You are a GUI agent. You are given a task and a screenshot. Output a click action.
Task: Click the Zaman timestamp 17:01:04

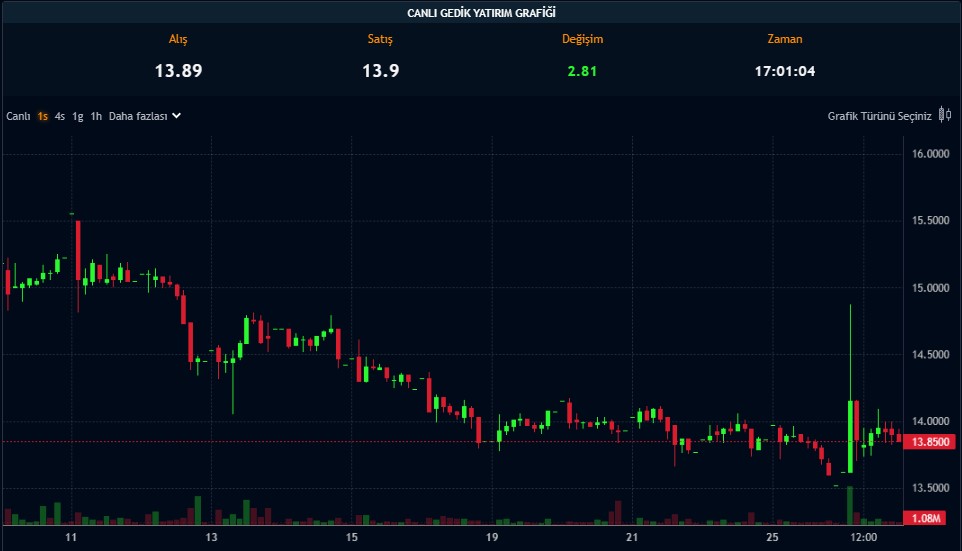(x=784, y=71)
